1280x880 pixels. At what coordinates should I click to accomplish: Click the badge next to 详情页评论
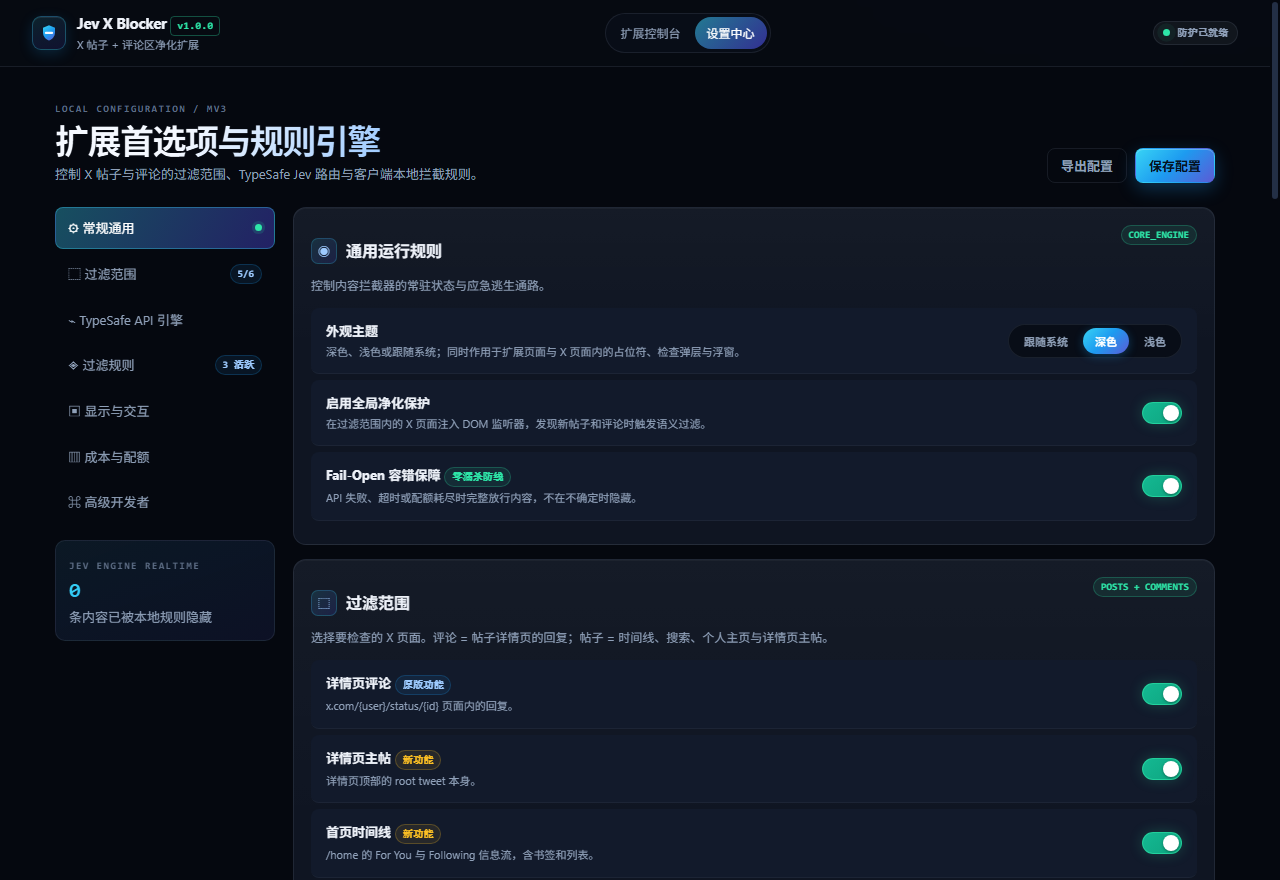[423, 685]
